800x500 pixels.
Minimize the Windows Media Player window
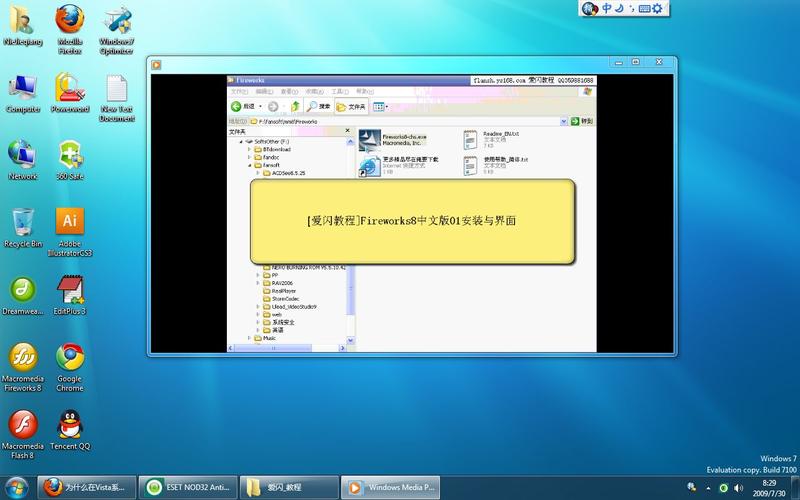click(619, 62)
